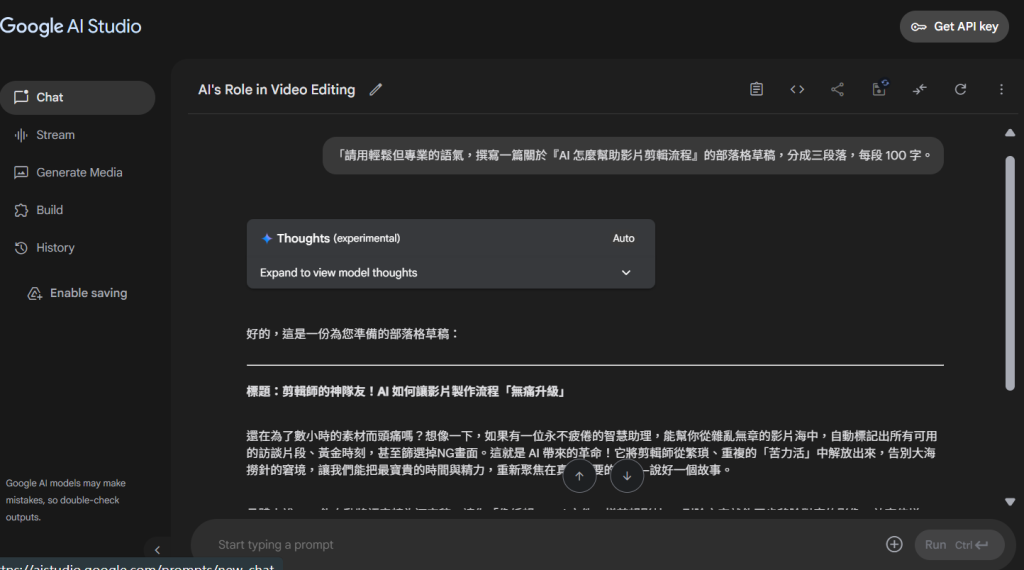Jump to previous turn with up arrow
Screen dimensions: 1024x570
click(579, 476)
